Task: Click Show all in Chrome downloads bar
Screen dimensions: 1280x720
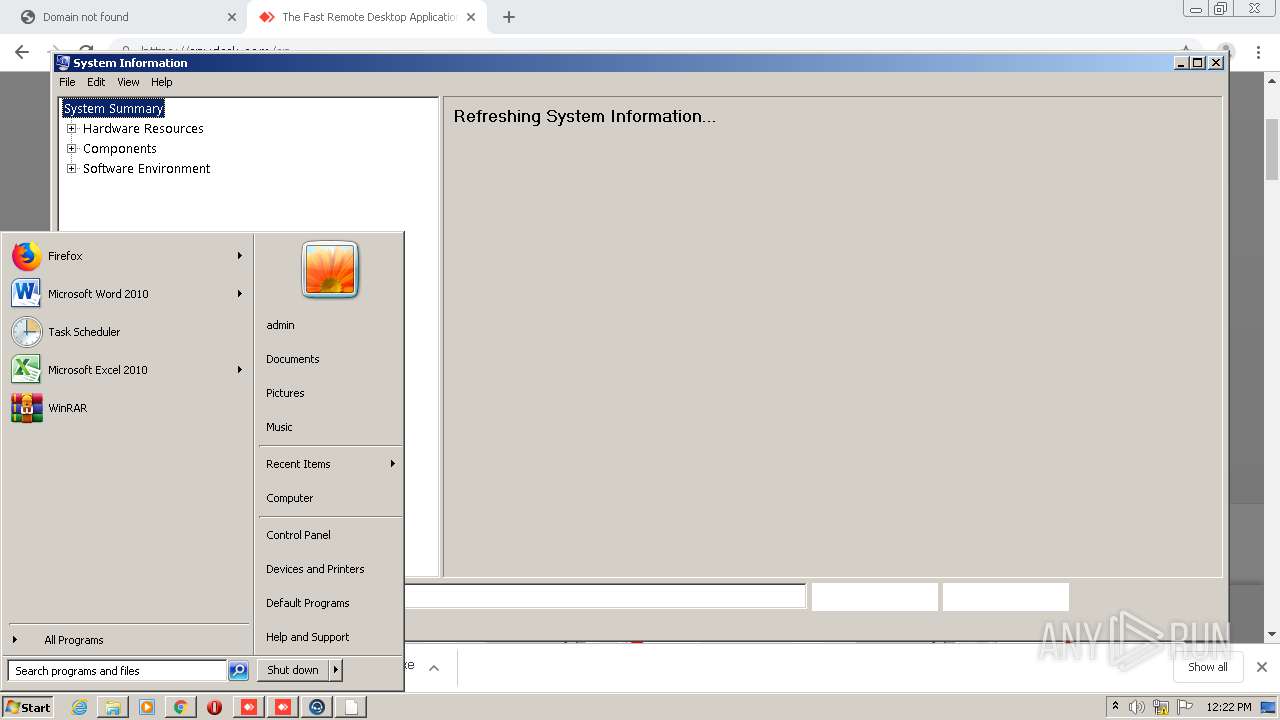Action: click(1207, 667)
